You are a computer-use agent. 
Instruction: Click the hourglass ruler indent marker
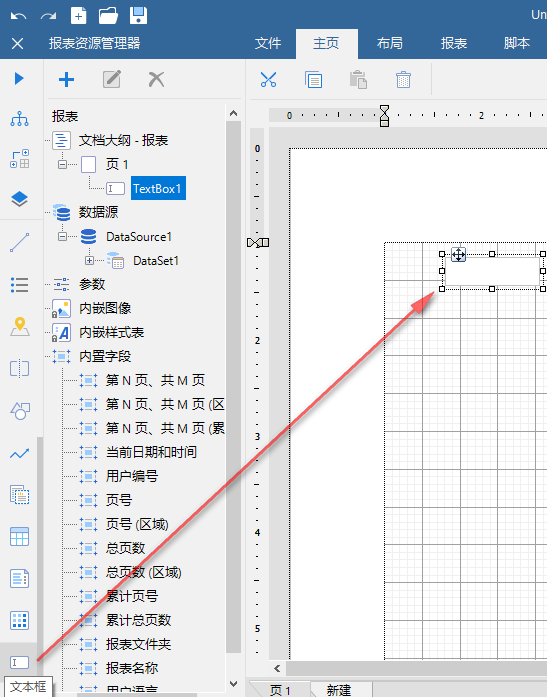pyautogui.click(x=384, y=116)
